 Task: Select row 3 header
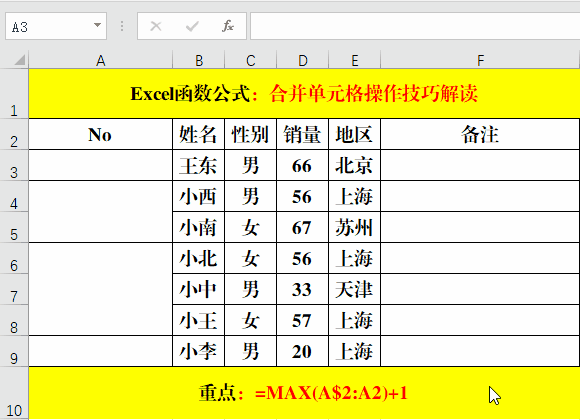point(14,165)
